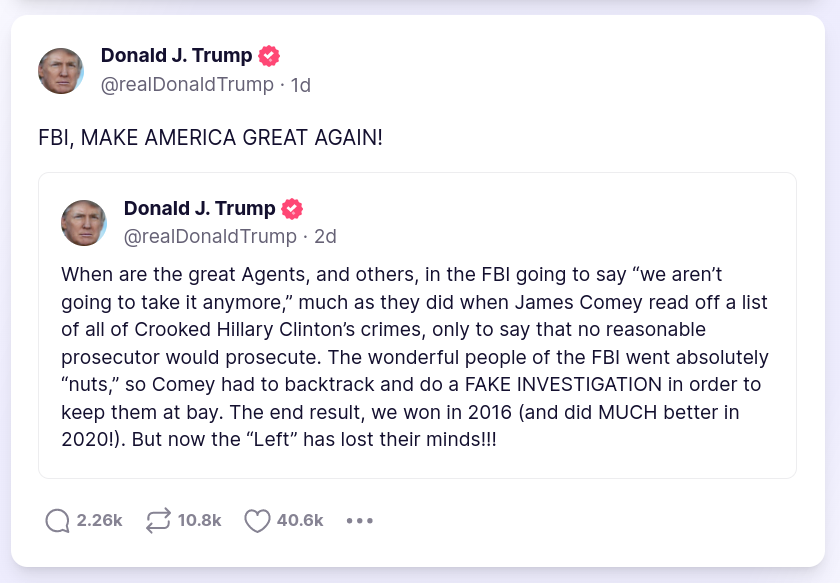Click the main post's @realDonaldTrump handle
The height and width of the screenshot is (583, 840).
(187, 85)
